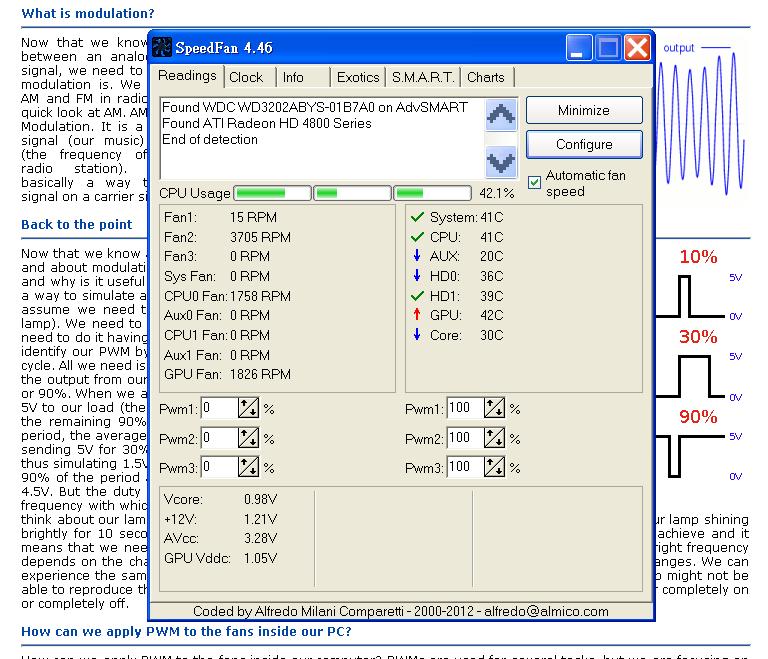Click the Fan1 reading of 15 RPM
Image resolution: width=768 pixels, height=659 pixels.
tap(253, 217)
